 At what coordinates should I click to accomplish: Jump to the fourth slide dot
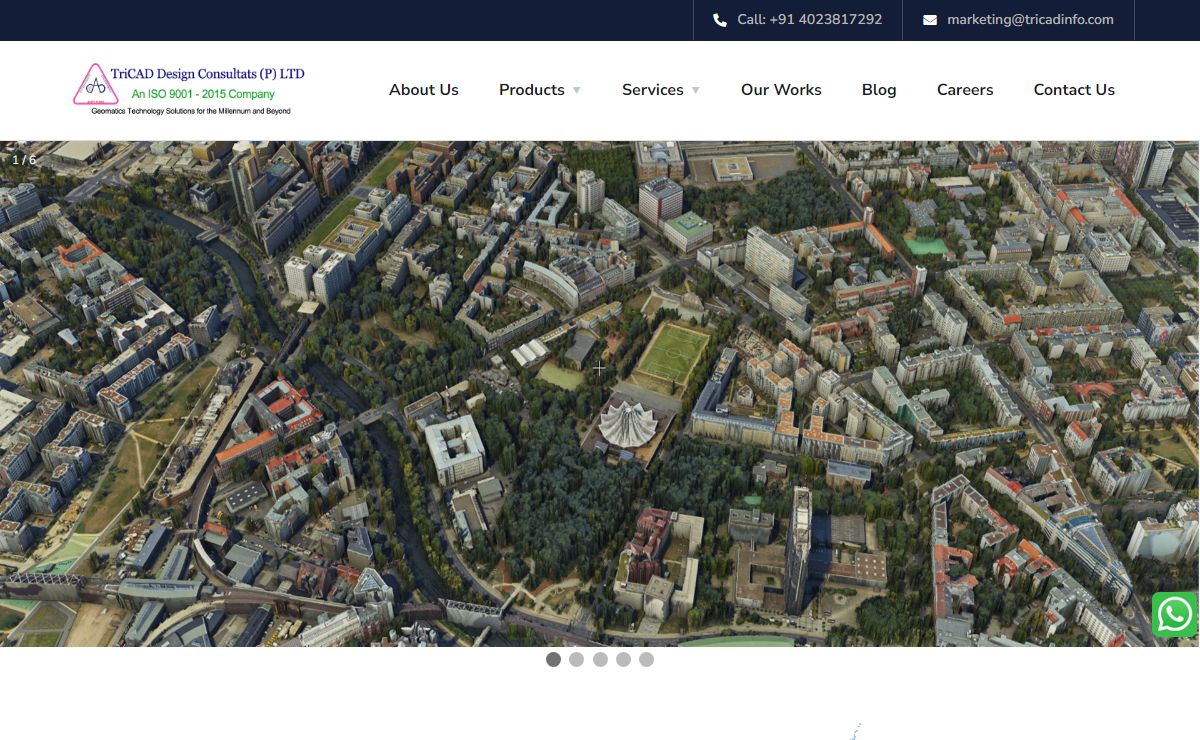(623, 659)
